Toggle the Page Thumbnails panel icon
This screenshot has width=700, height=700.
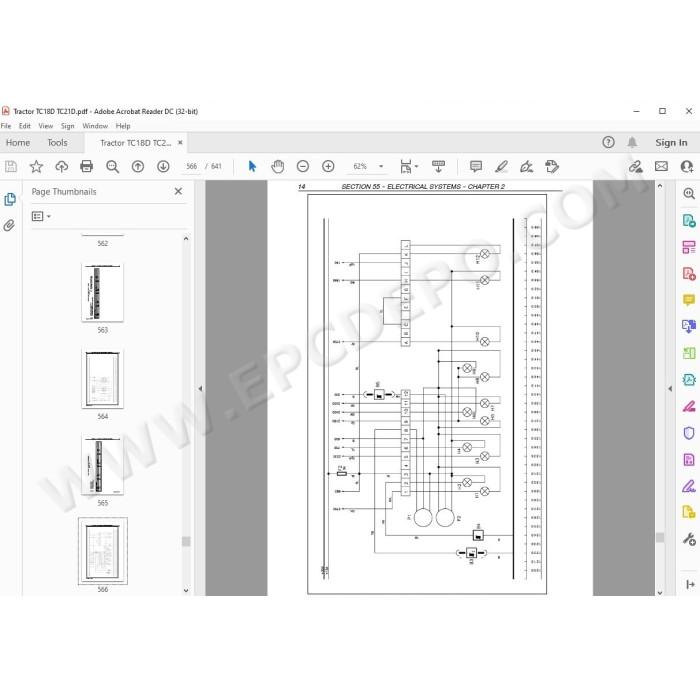click(x=10, y=199)
